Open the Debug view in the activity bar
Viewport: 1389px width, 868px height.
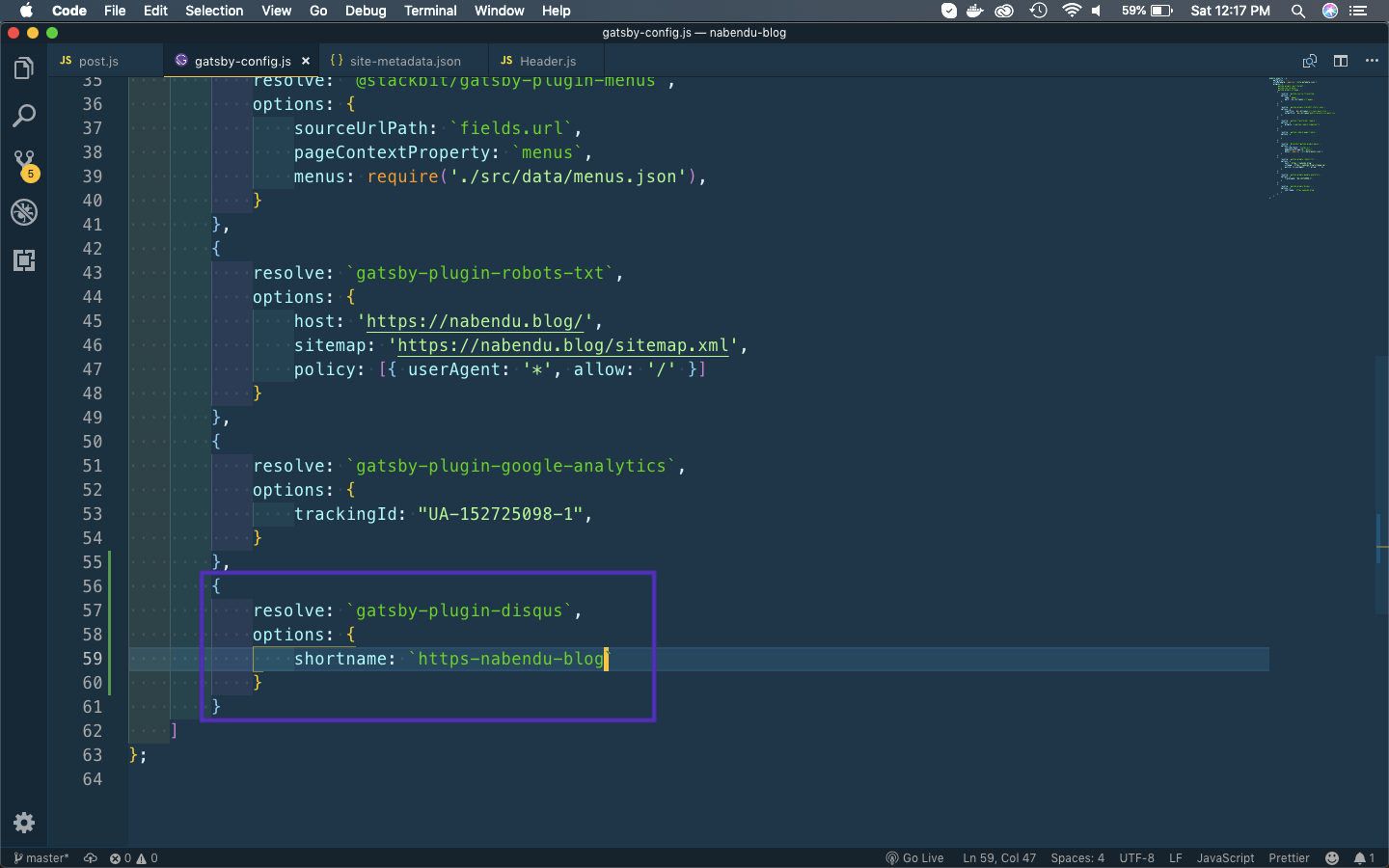(24, 212)
